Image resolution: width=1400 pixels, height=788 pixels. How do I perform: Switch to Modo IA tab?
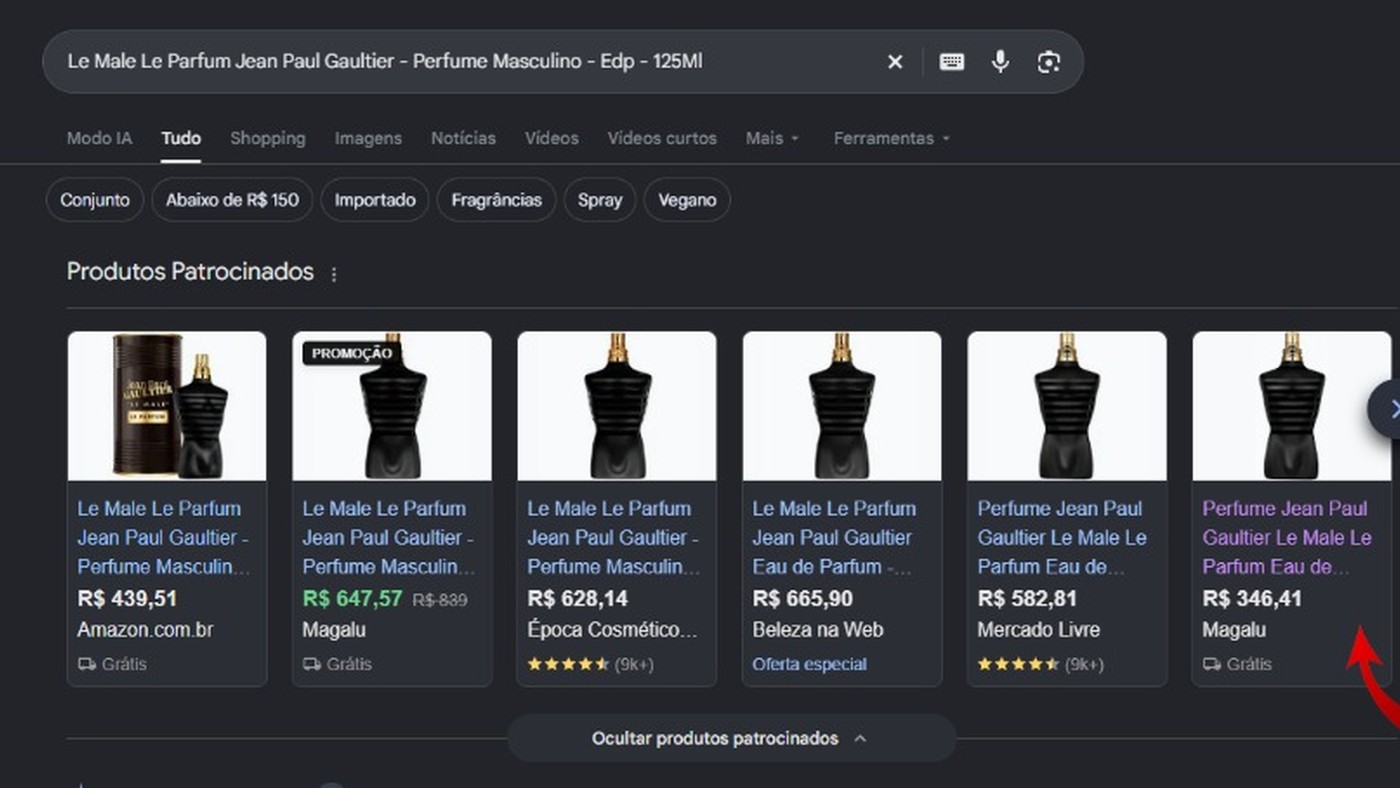pos(99,139)
